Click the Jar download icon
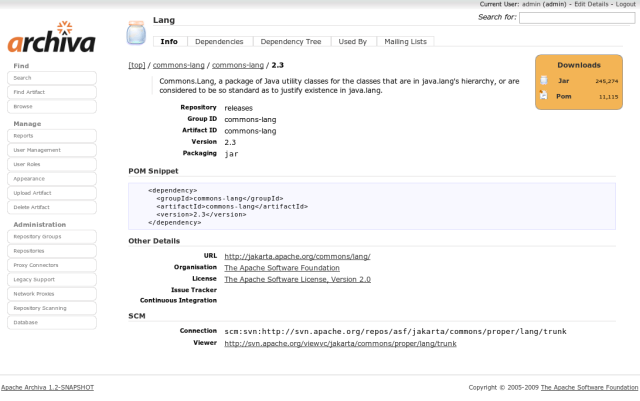Screen dimensions: 640x401 tap(543, 80)
